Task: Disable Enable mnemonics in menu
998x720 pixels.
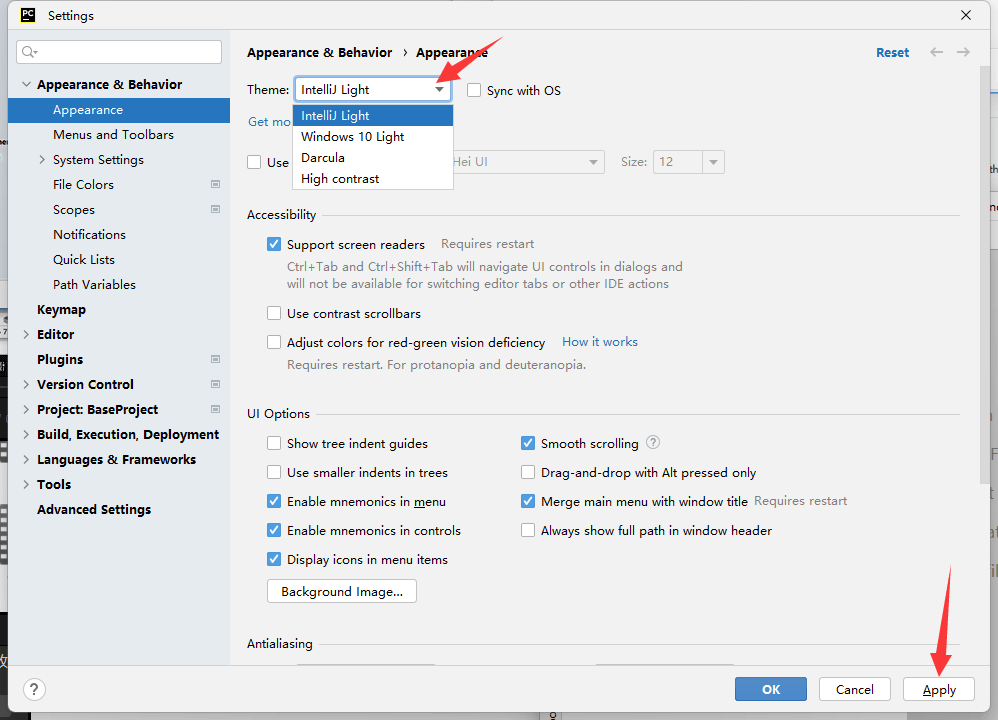Action: [274, 501]
